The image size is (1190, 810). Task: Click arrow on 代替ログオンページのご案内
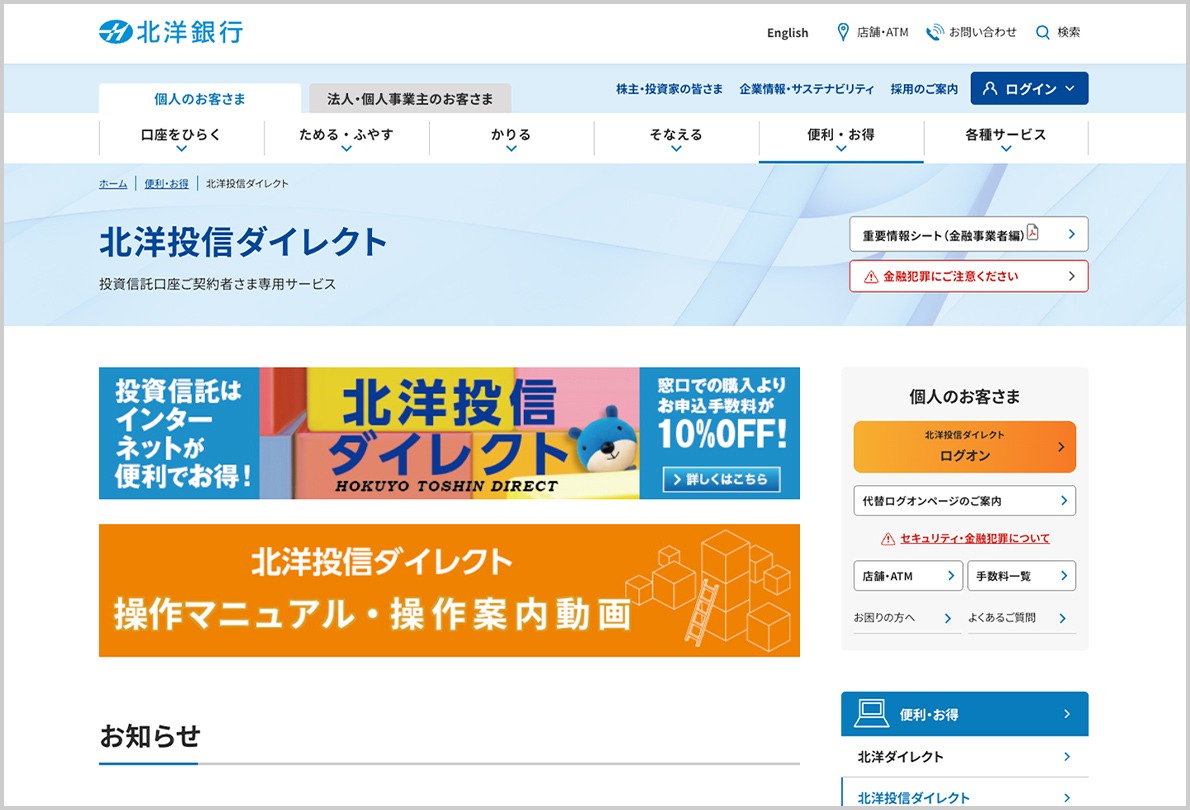coord(1063,500)
